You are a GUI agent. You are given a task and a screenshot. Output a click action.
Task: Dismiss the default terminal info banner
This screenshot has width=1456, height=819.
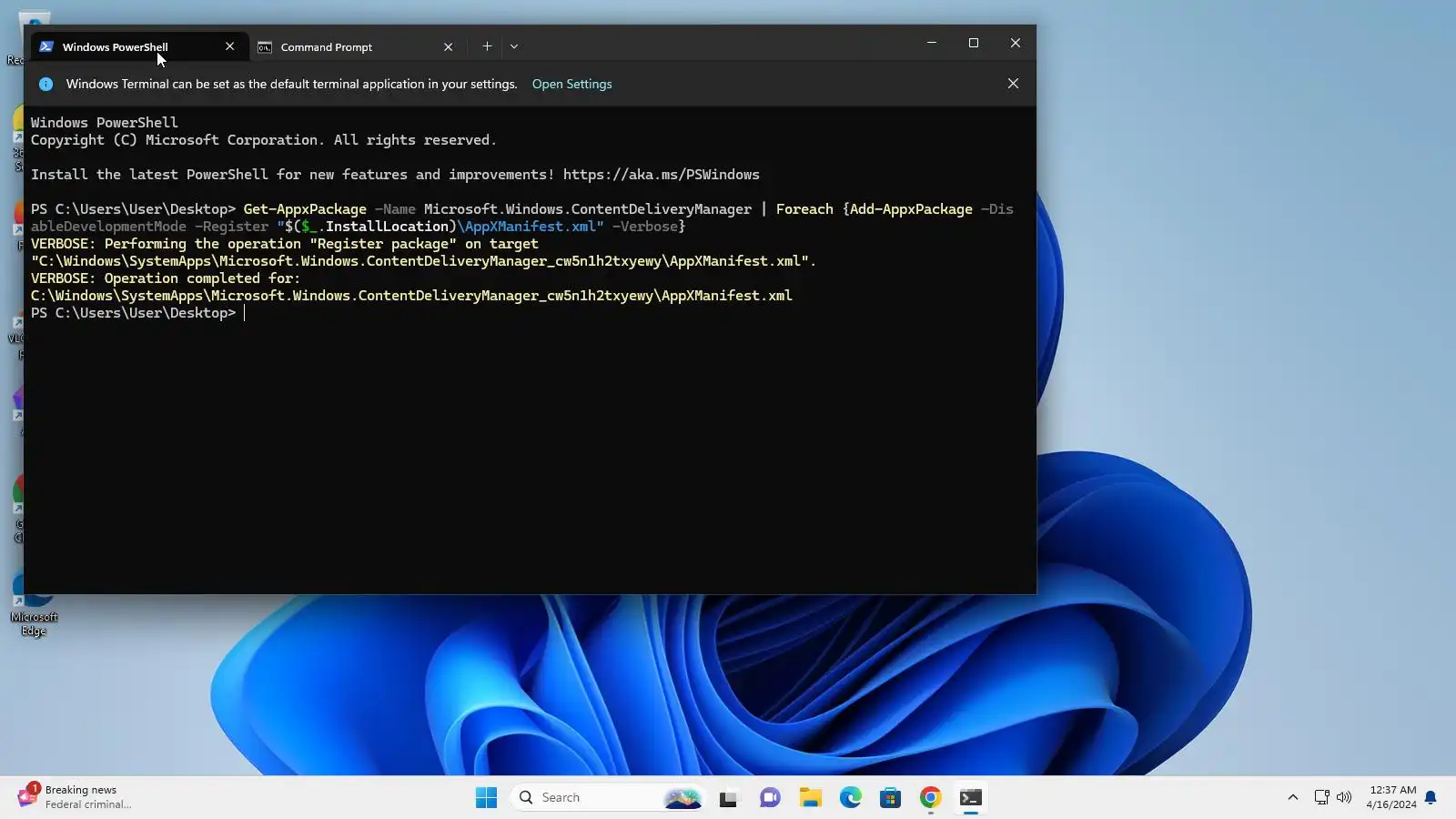click(x=1013, y=84)
